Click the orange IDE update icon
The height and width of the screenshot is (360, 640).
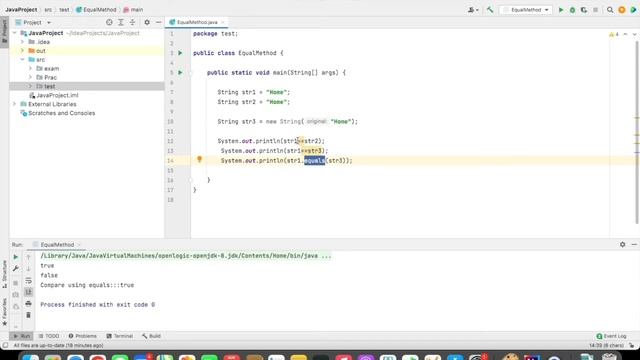click(622, 10)
